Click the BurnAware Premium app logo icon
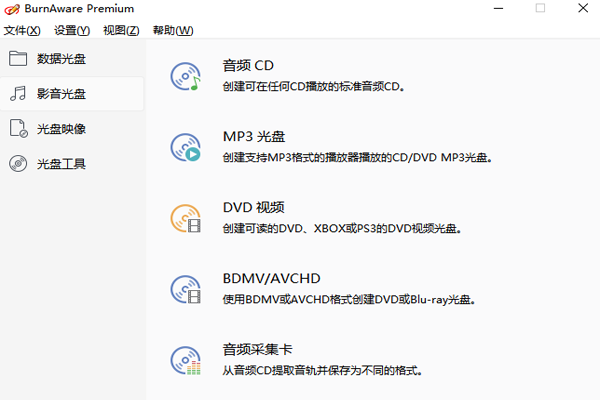 [12, 9]
